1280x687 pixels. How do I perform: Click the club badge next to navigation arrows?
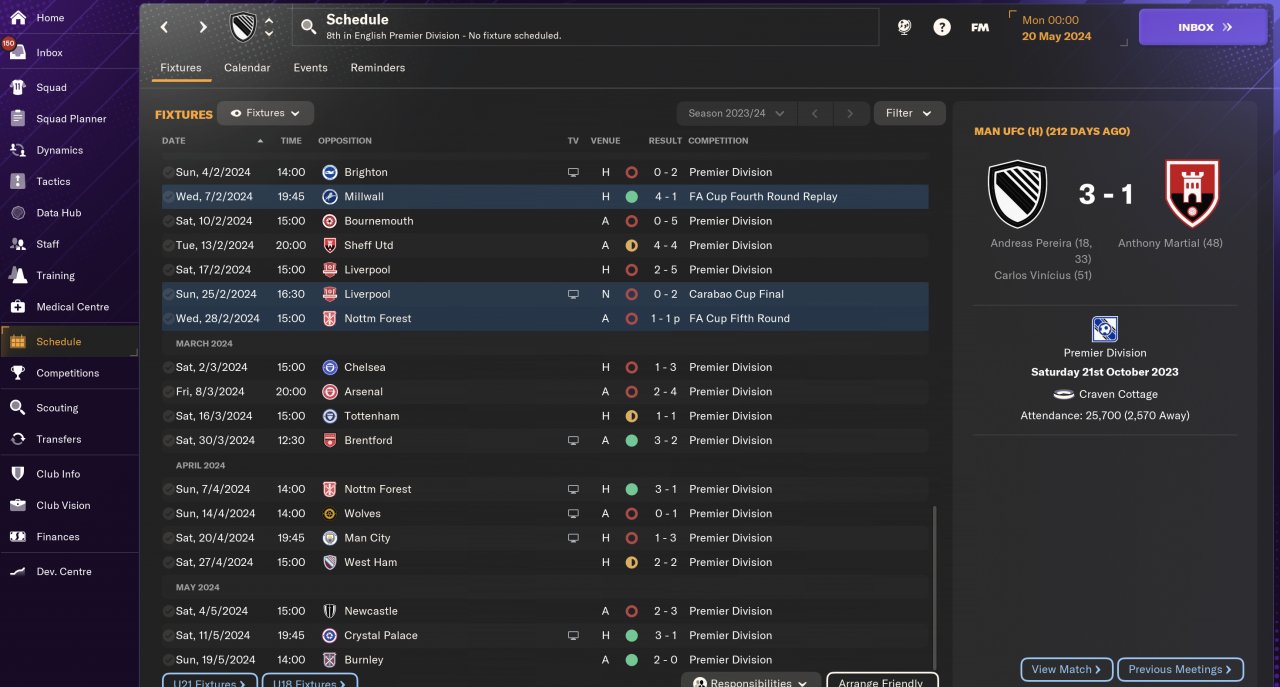pyautogui.click(x=243, y=28)
